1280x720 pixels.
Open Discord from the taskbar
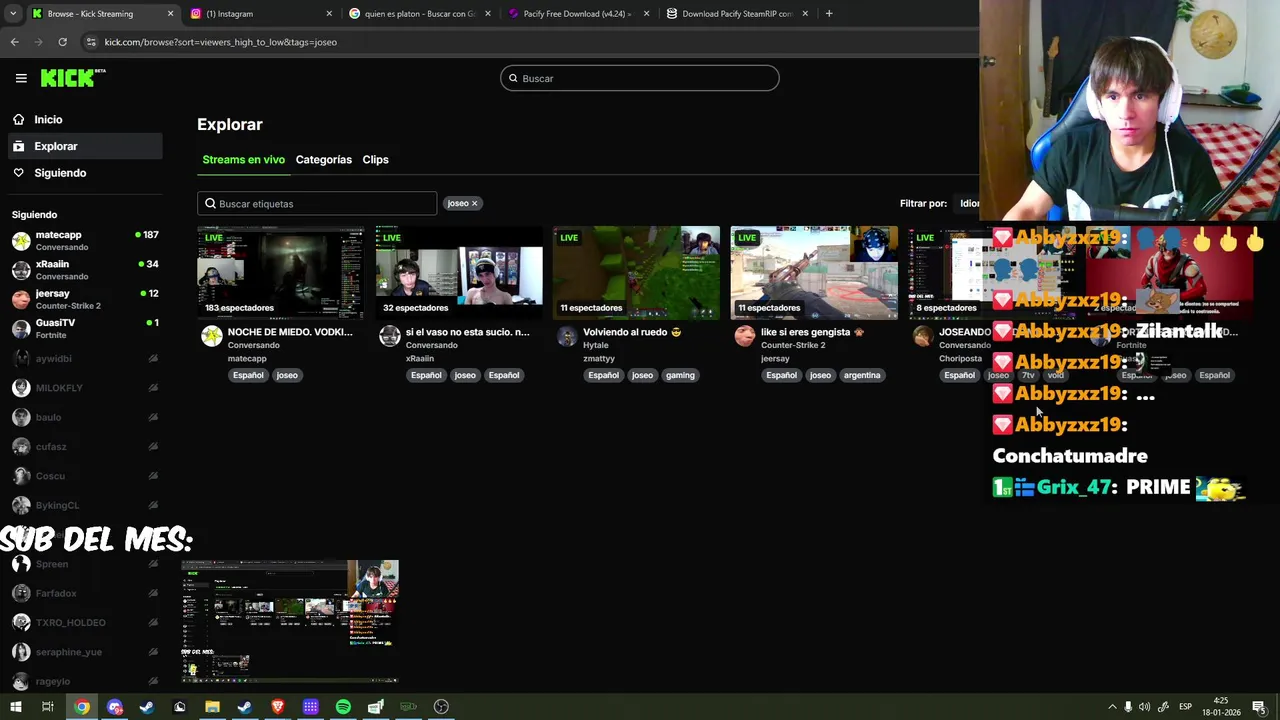pos(114,707)
